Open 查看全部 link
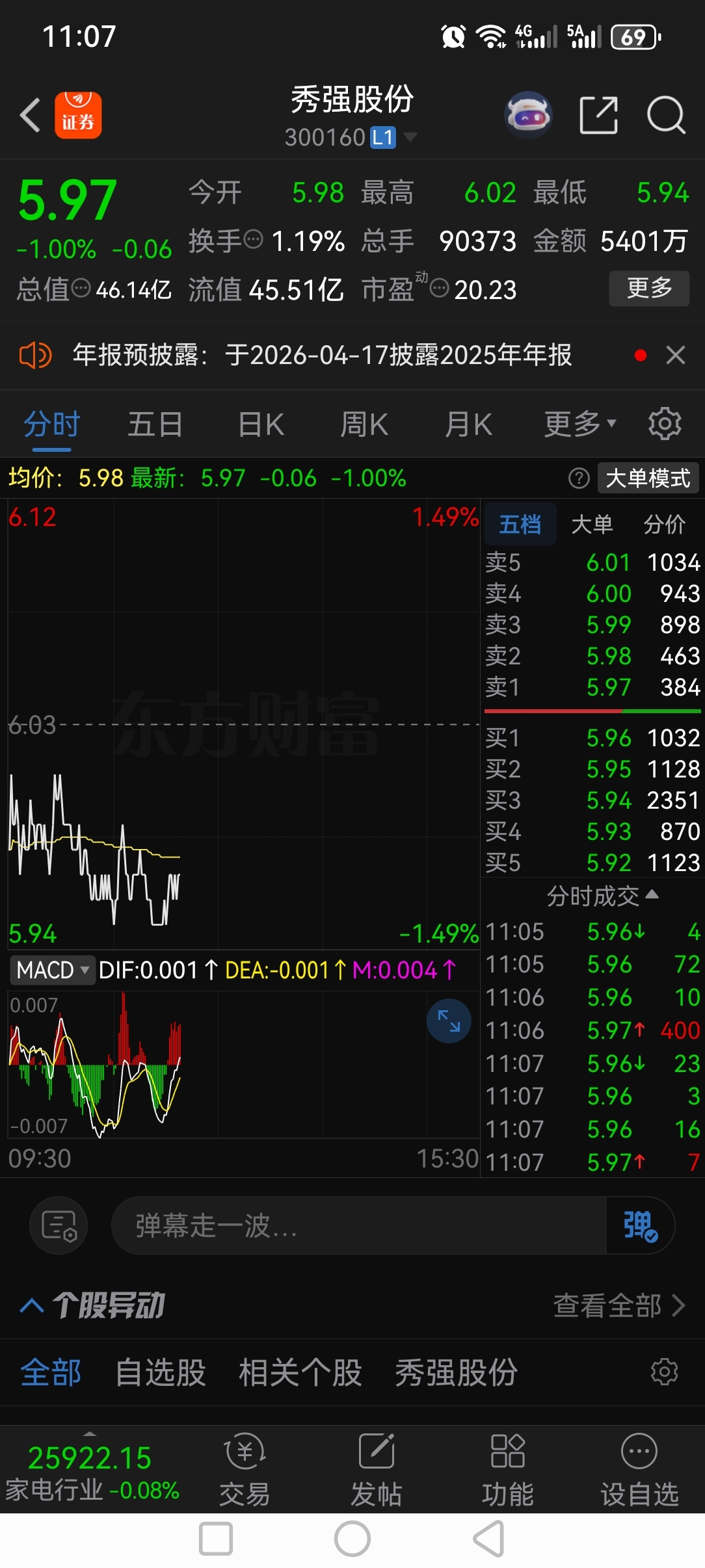The width and height of the screenshot is (705, 1568). (619, 1305)
